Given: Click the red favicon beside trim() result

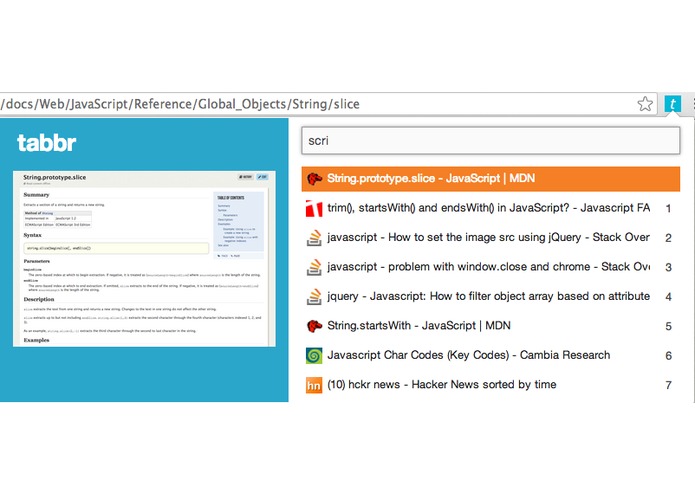Looking at the screenshot, I should (x=314, y=209).
